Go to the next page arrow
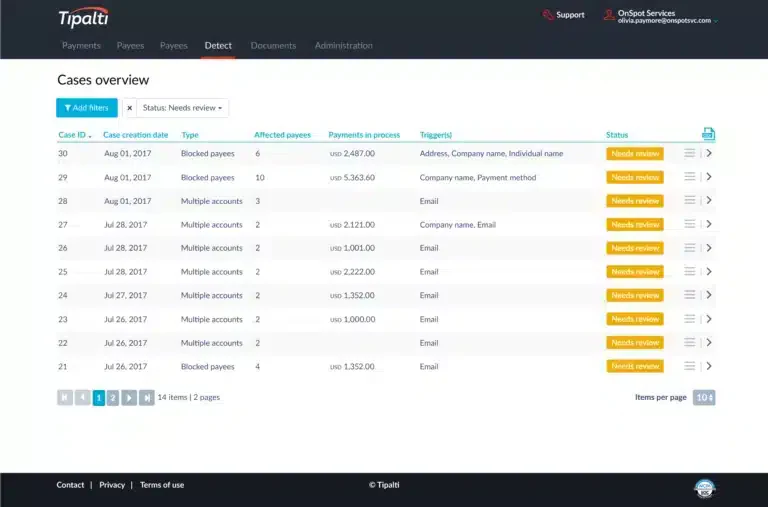768x507 pixels. point(129,397)
